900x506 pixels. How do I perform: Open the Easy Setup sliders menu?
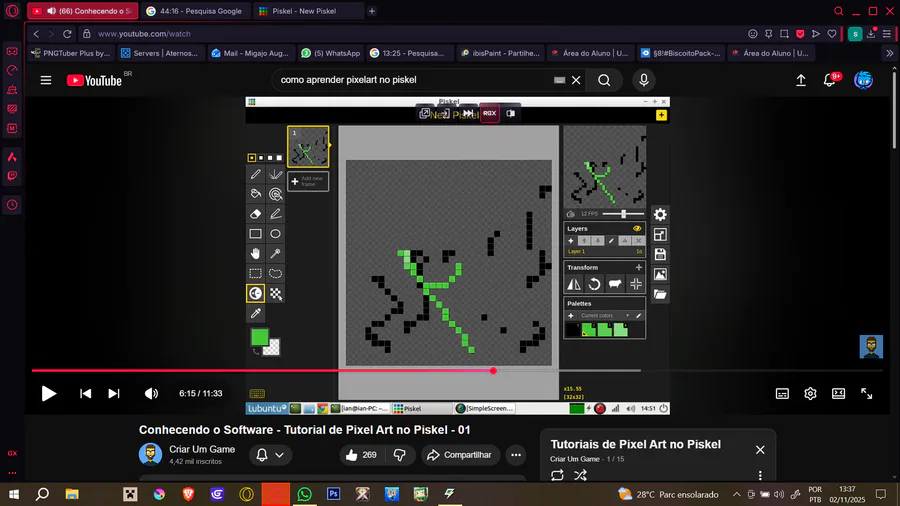(887, 34)
